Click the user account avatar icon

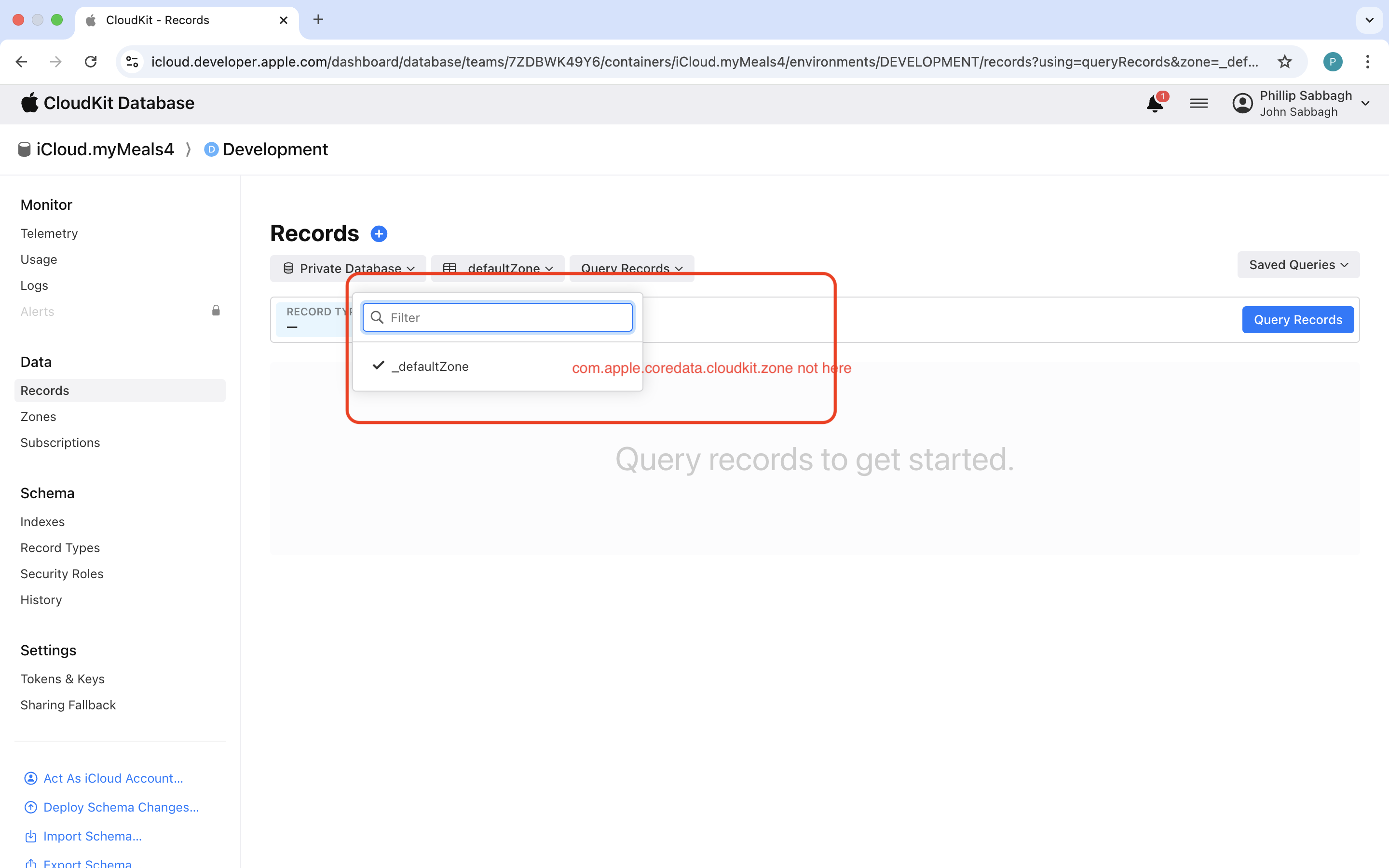(1242, 103)
